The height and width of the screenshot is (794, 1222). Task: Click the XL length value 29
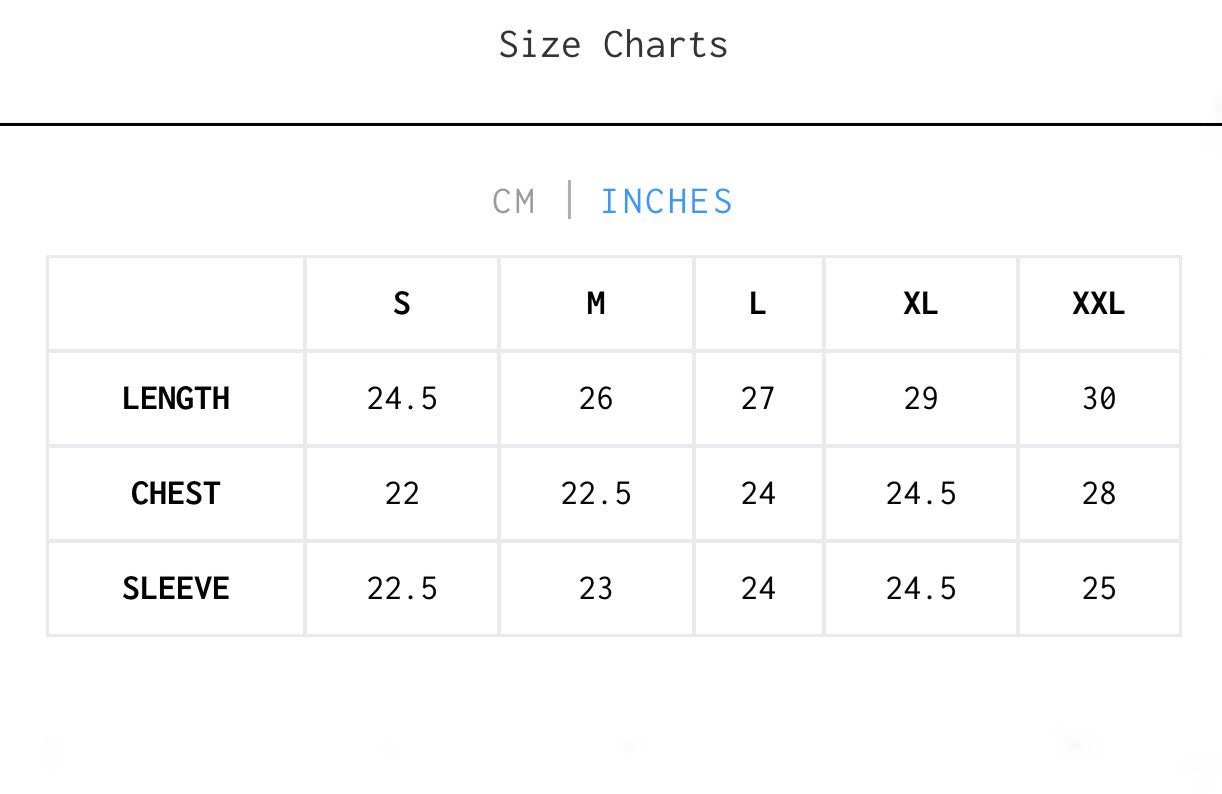click(x=921, y=398)
